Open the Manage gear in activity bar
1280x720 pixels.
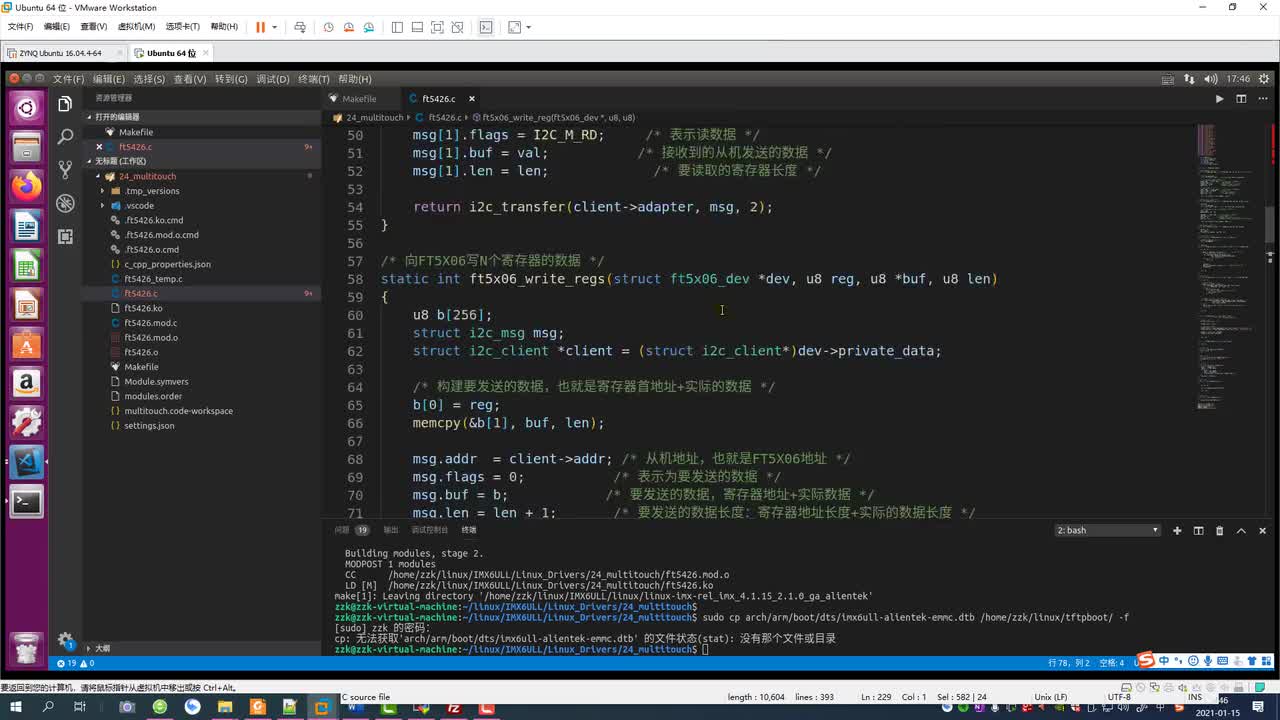pos(65,640)
